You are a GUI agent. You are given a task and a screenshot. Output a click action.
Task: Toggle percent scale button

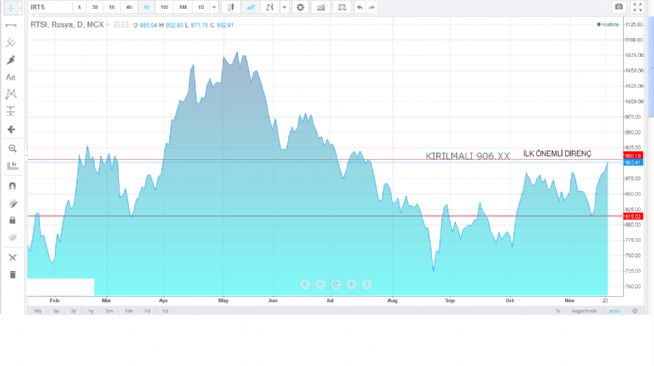click(558, 311)
